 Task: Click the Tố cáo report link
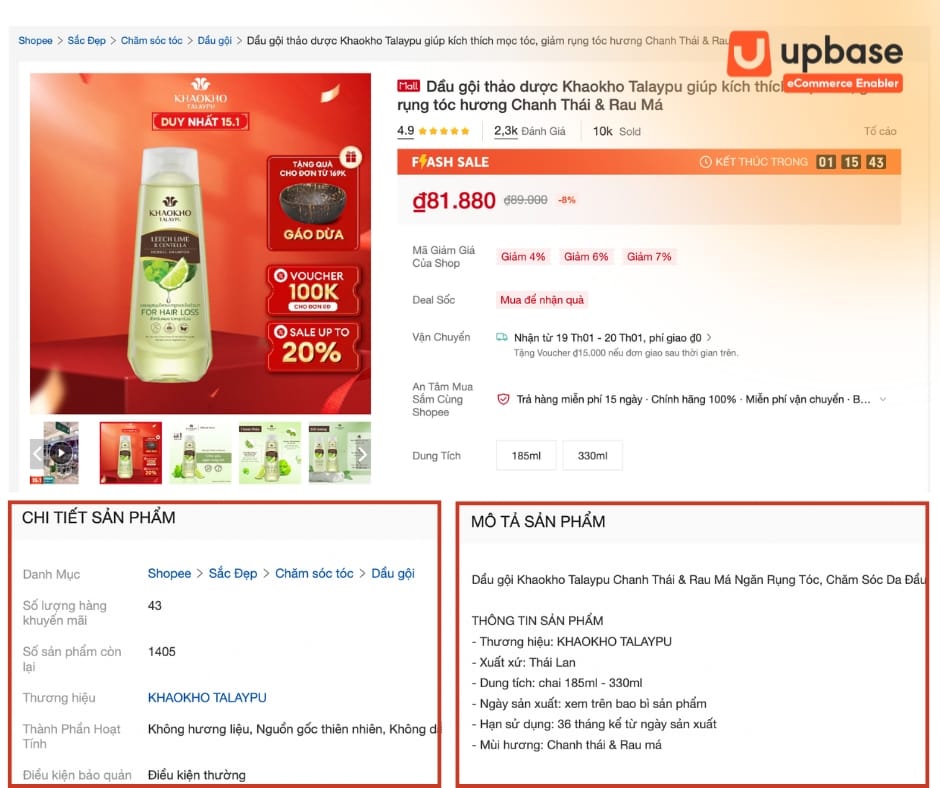pos(879,131)
